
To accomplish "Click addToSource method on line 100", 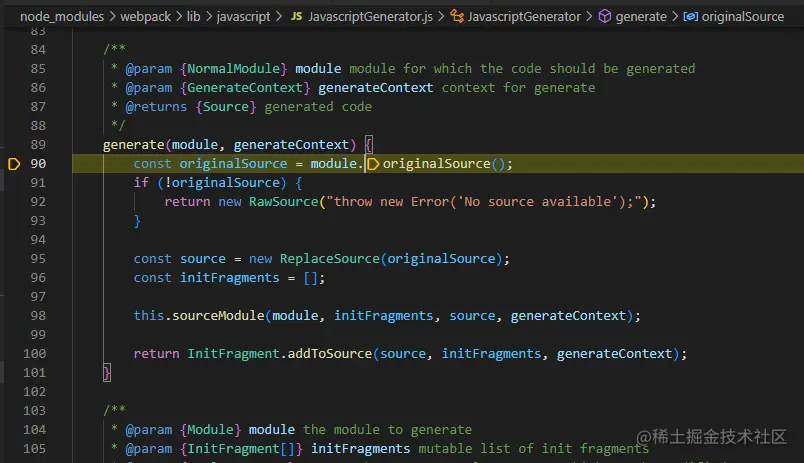I will 330,353.
